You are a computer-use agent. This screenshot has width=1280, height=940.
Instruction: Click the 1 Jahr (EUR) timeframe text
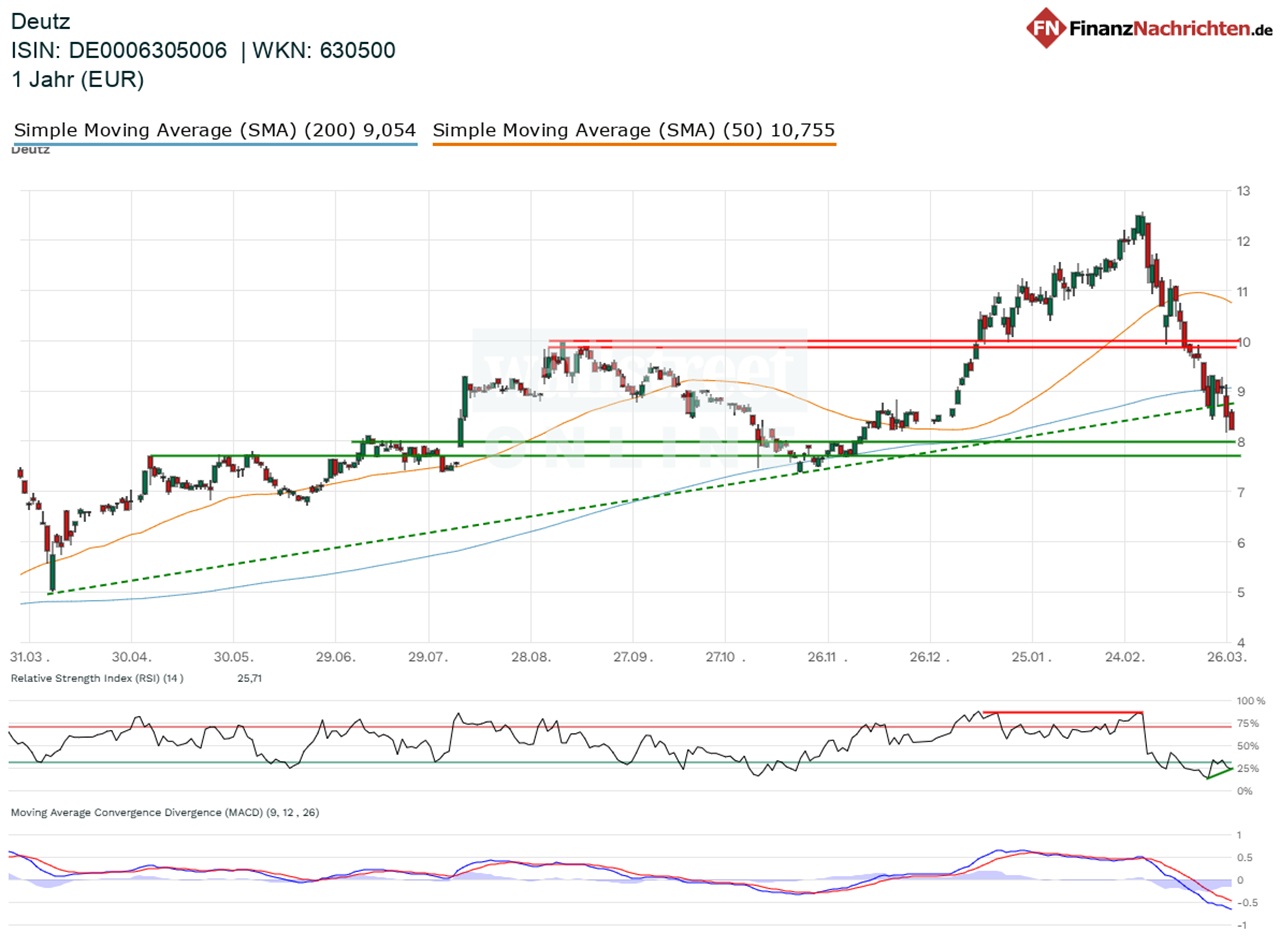78,80
